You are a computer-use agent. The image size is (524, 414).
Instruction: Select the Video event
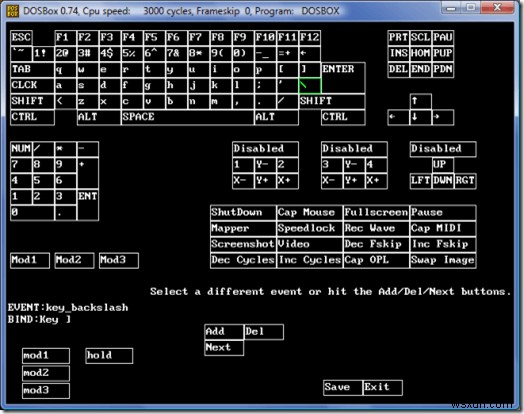pyautogui.click(x=309, y=245)
